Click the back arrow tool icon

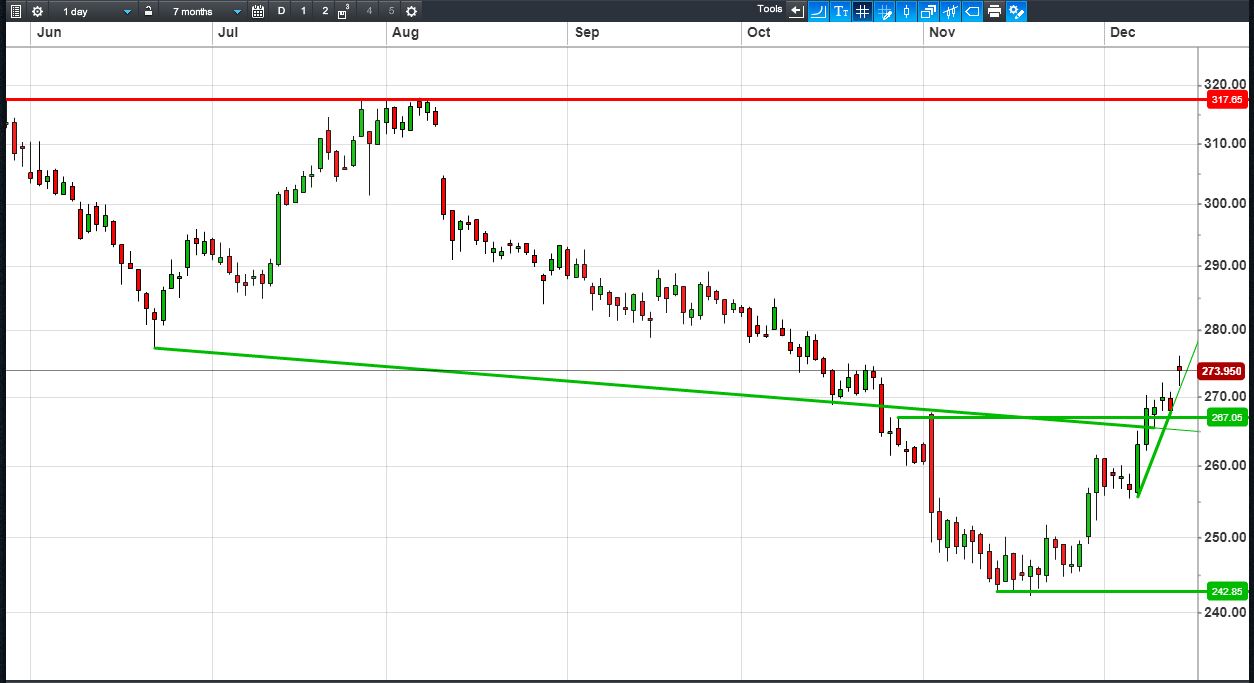[x=797, y=11]
